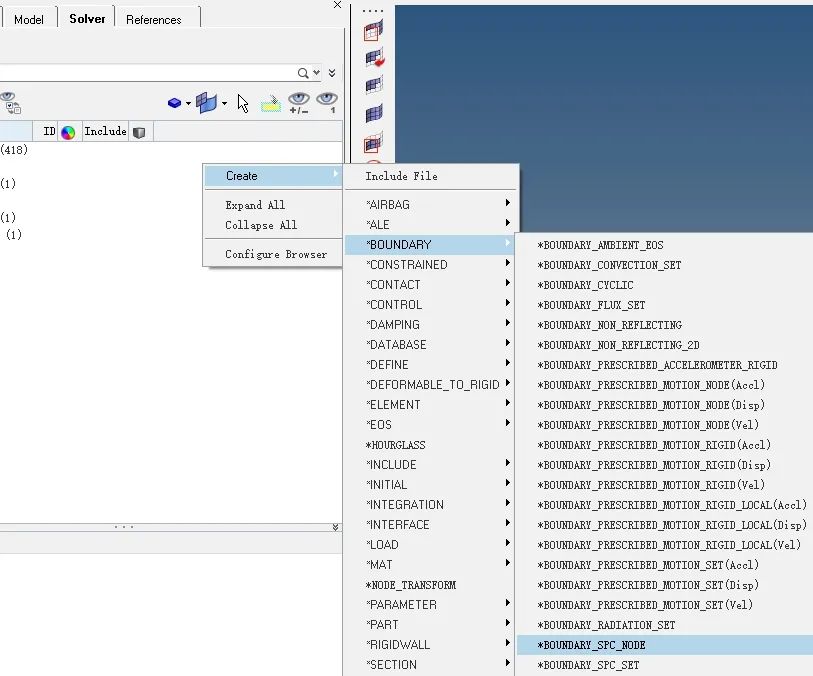Click the blue solid block entity icon

click(x=174, y=103)
